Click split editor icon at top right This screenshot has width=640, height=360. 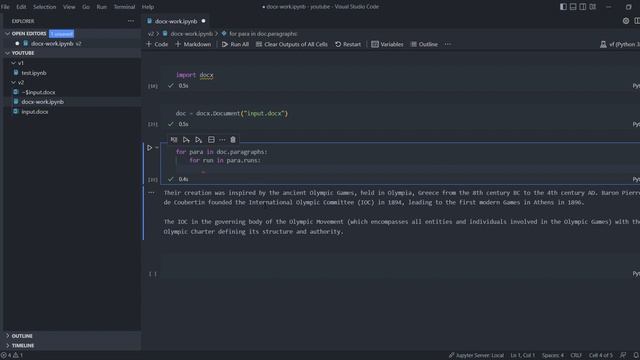click(x=637, y=21)
